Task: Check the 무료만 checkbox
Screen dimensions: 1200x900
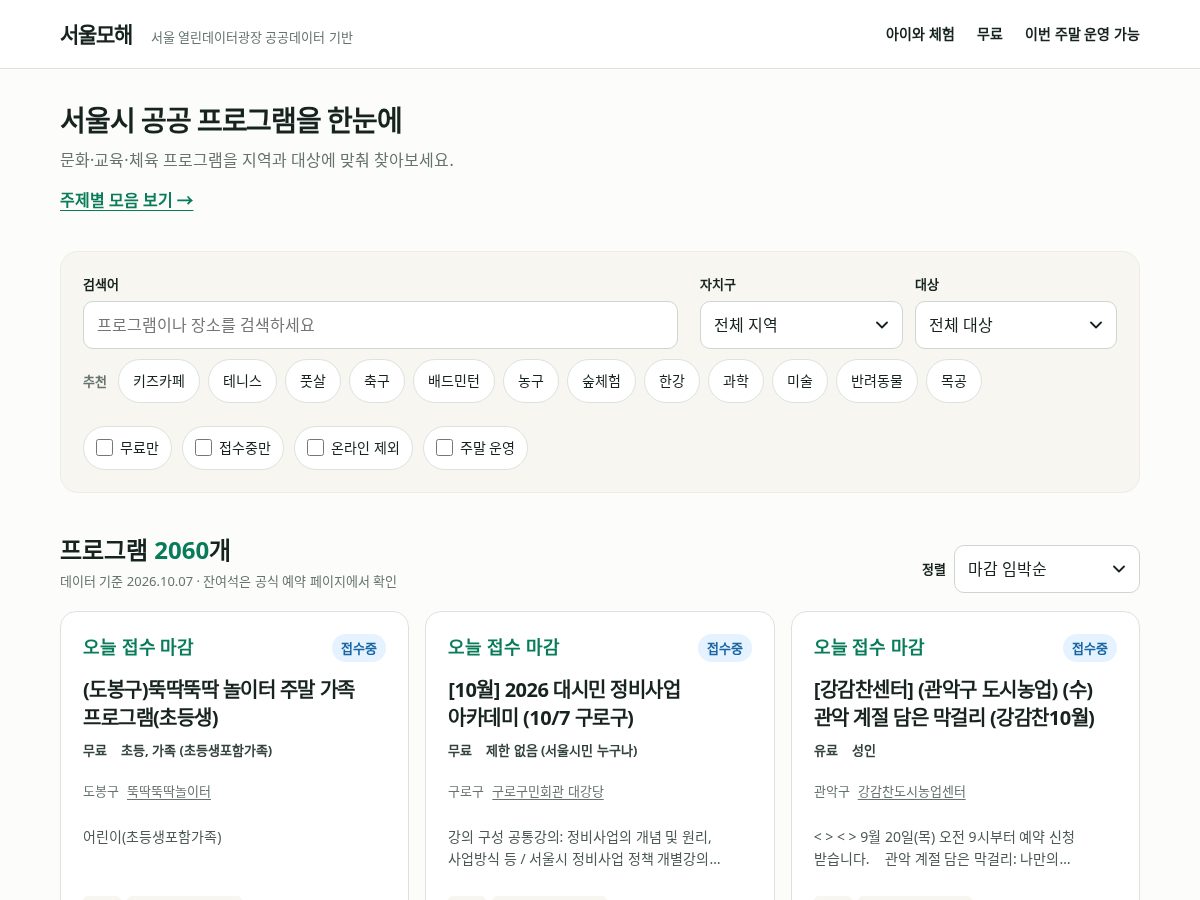Action: coord(104,448)
